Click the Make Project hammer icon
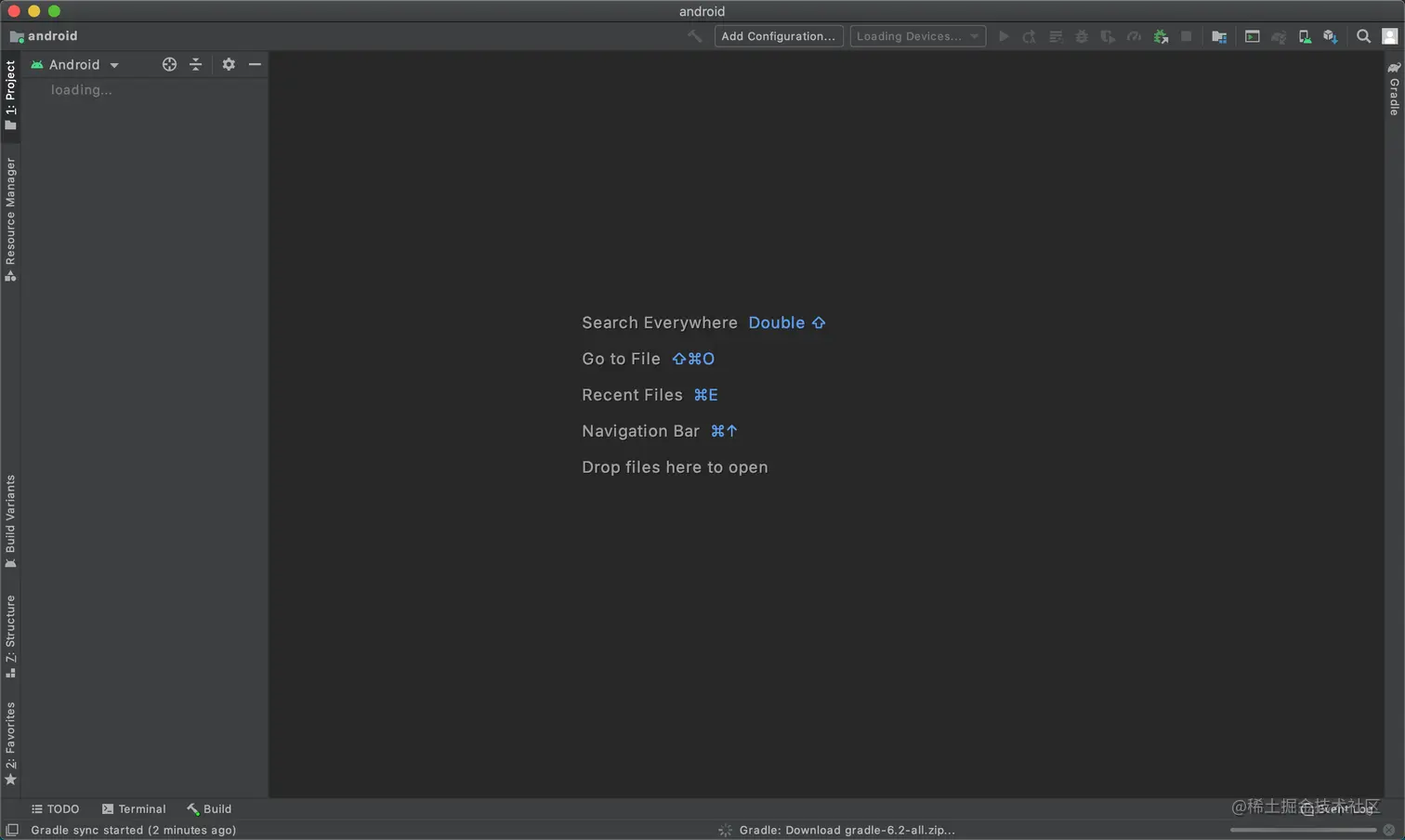Viewport: 1405px width, 840px height. coord(694,36)
